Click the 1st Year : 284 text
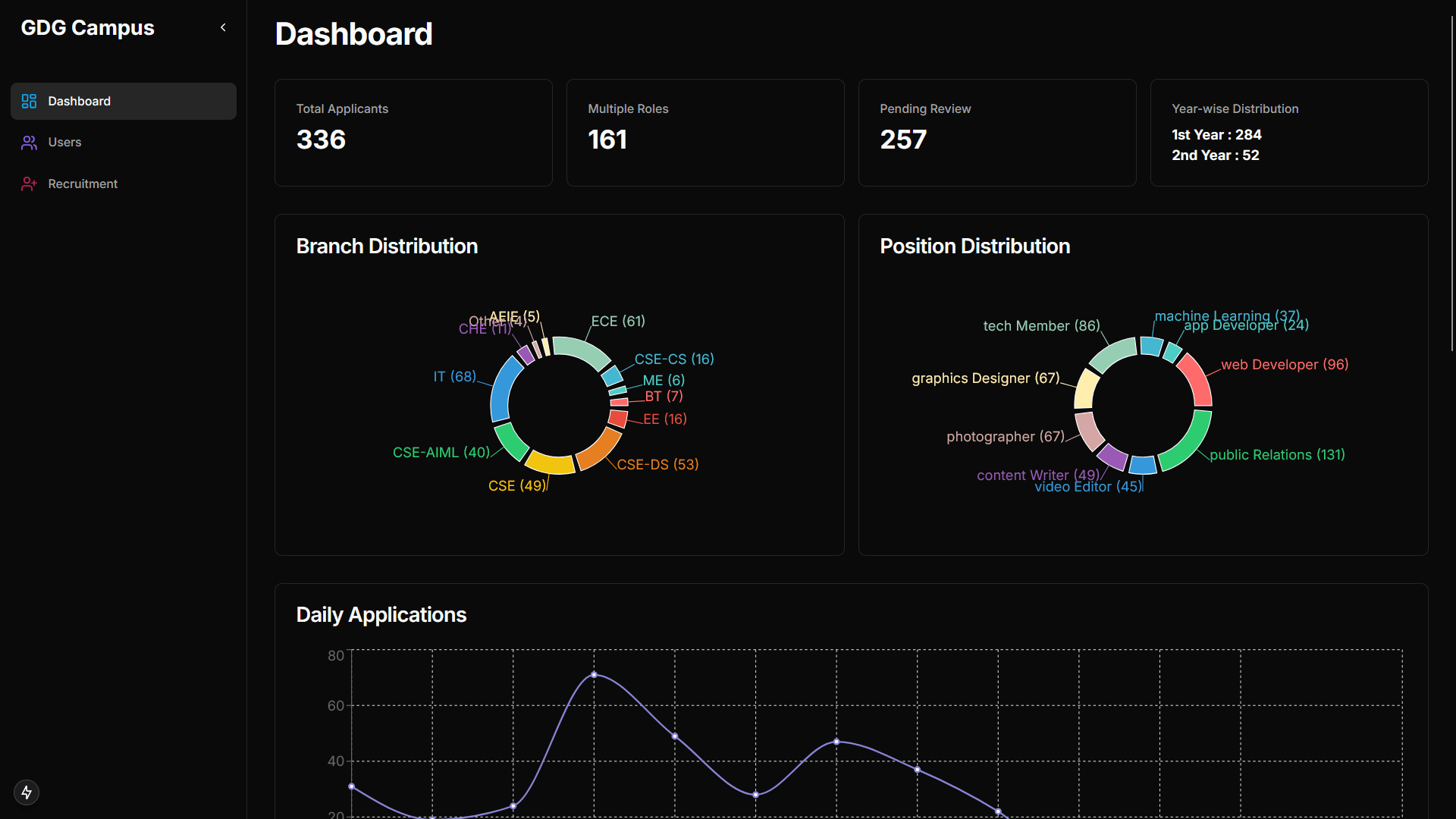This screenshot has width=1456, height=819. tap(1216, 135)
